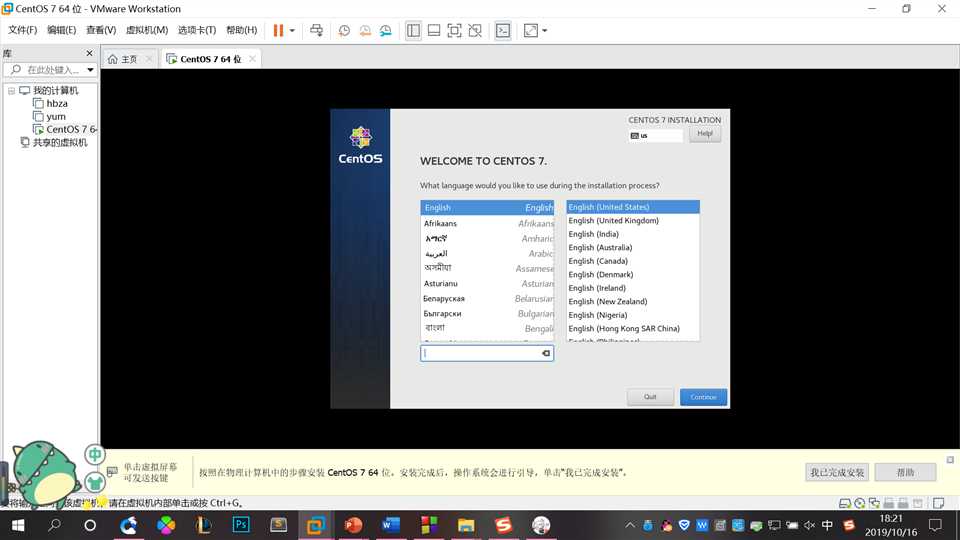Viewport: 960px width, 540px height.
Task: Select English (Hong Kong SAR China) locale
Action: tap(632, 328)
